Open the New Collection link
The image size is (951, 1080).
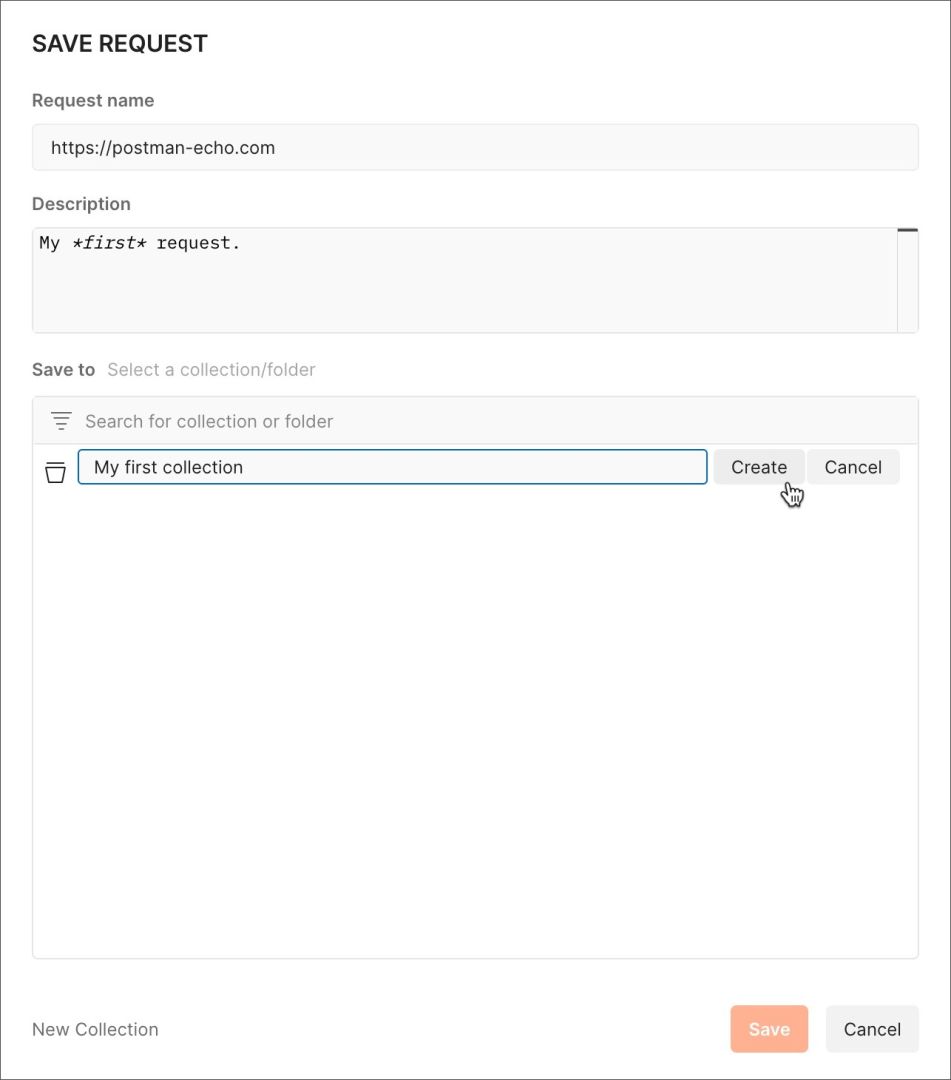pyautogui.click(x=95, y=1029)
